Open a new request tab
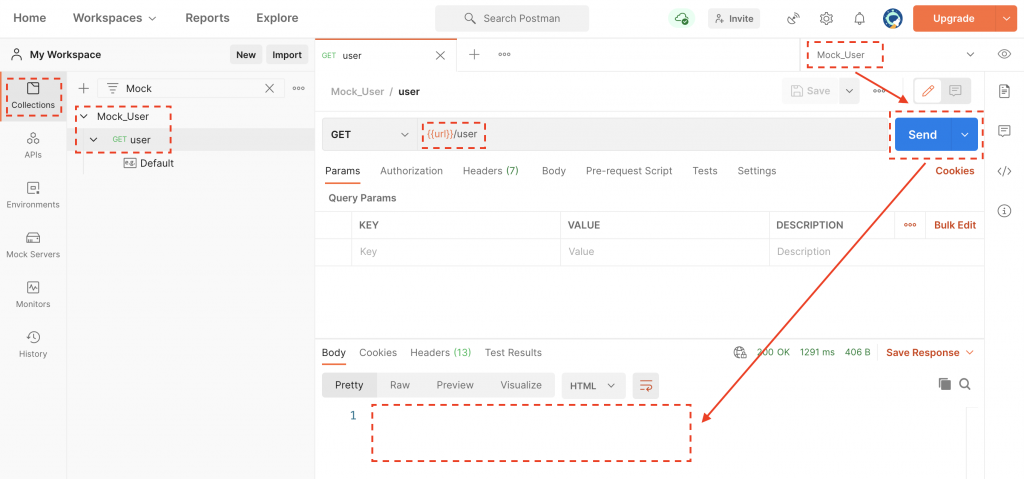 tap(474, 55)
